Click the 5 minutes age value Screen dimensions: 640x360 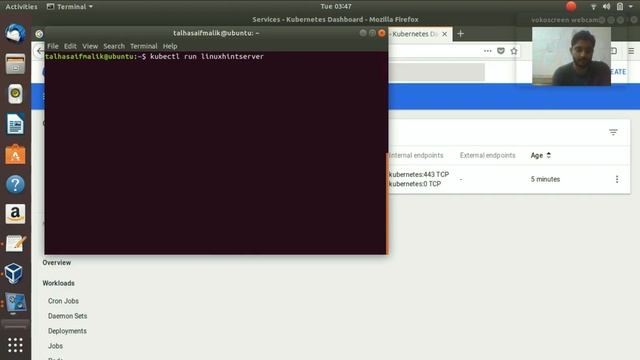pyautogui.click(x=545, y=179)
